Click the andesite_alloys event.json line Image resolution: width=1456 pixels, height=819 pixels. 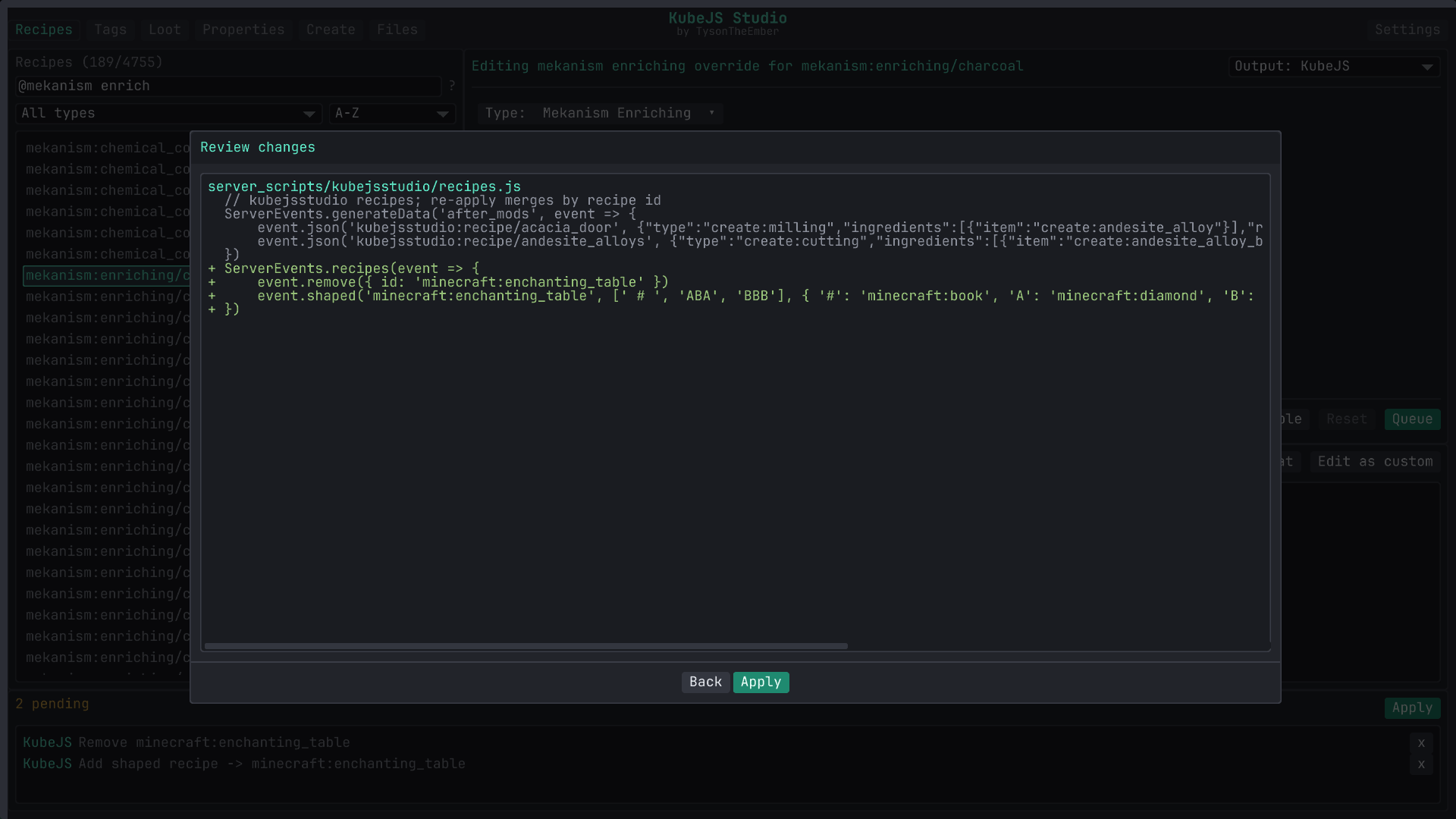click(760, 241)
